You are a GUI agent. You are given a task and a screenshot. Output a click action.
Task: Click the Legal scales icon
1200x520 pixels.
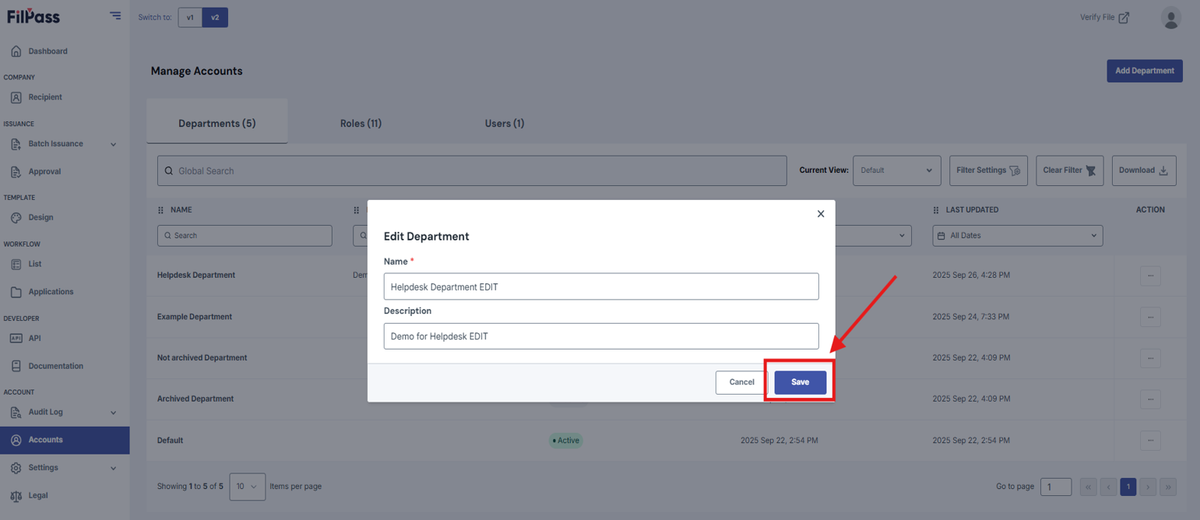[16, 495]
